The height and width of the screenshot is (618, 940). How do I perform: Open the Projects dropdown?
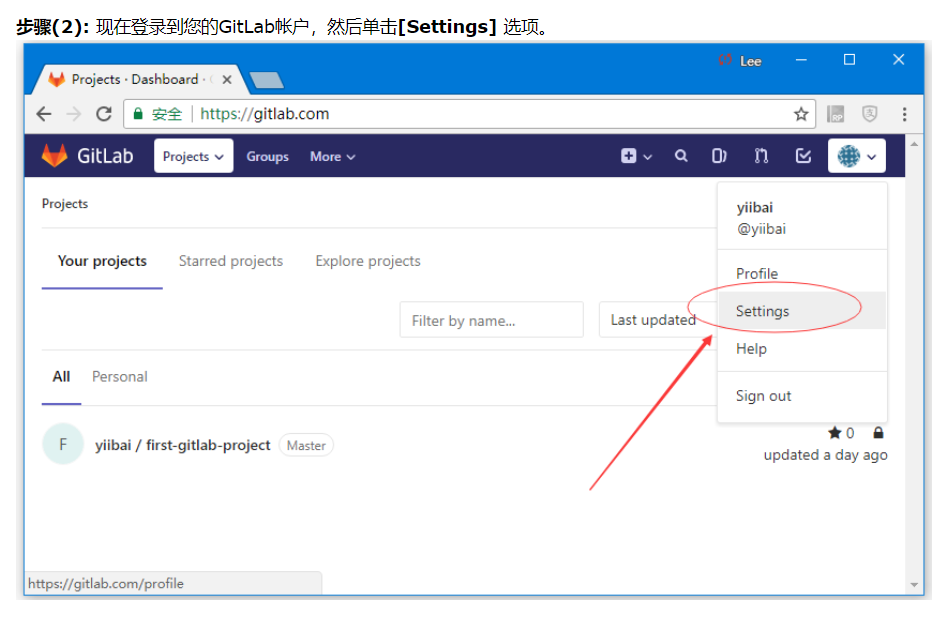tap(193, 156)
